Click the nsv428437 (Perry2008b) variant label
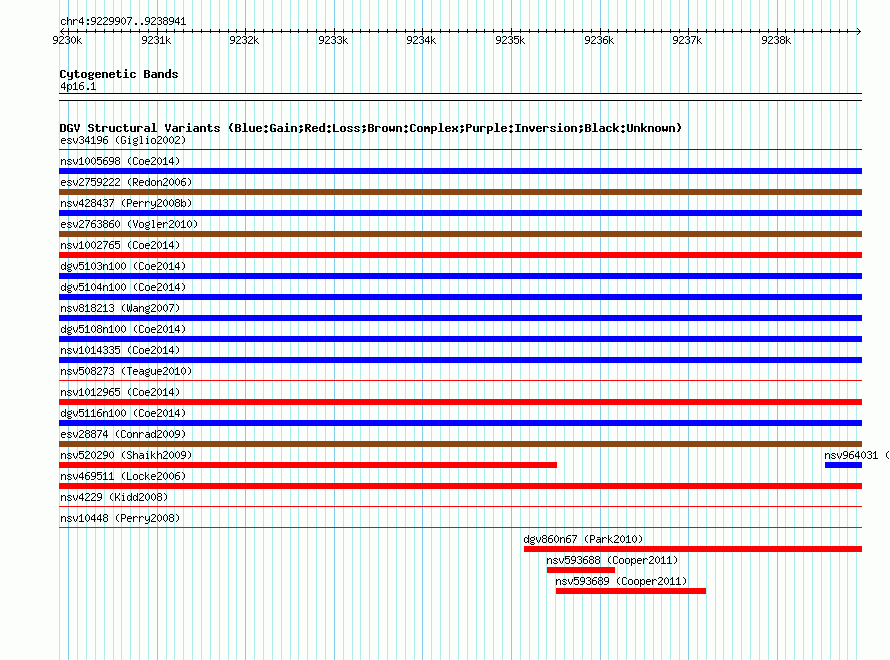 (126, 203)
